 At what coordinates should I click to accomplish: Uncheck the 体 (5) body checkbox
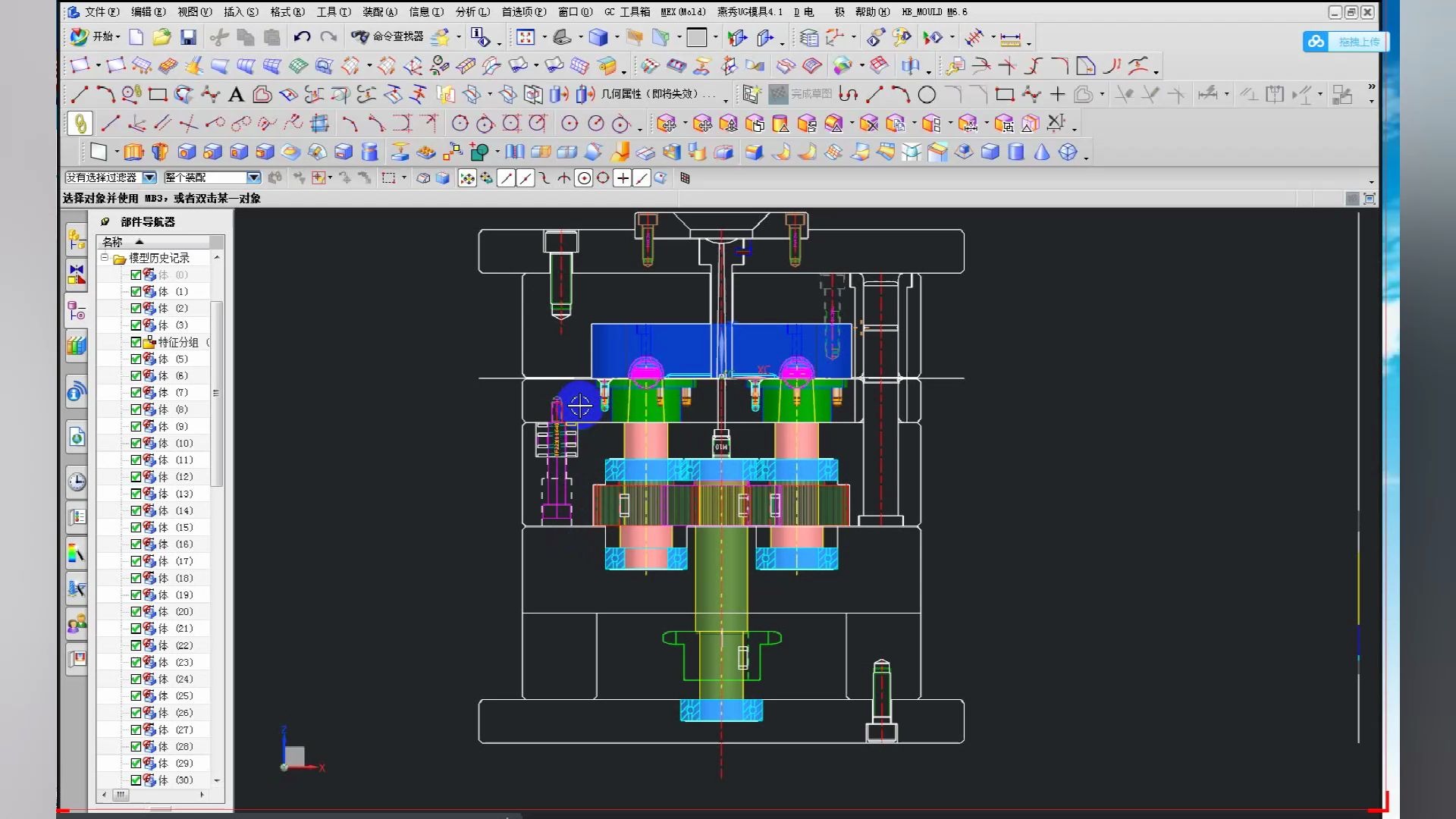tap(136, 359)
